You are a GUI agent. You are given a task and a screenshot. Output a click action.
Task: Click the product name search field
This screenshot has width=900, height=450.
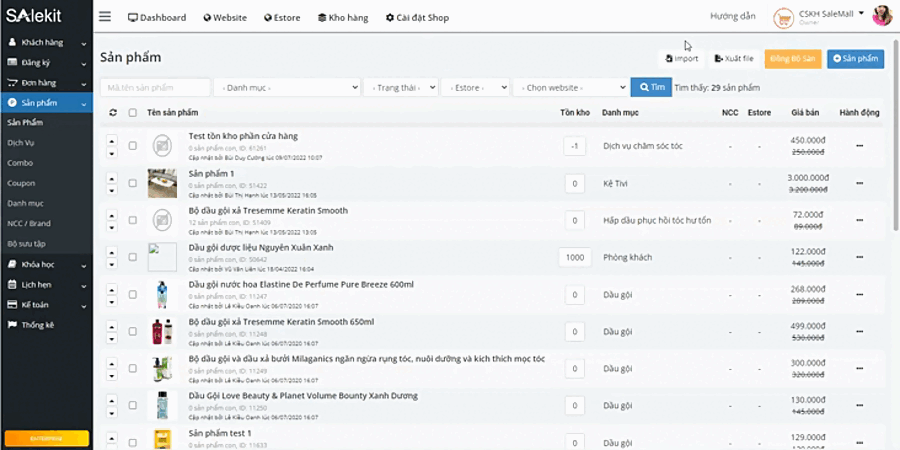[155, 88]
